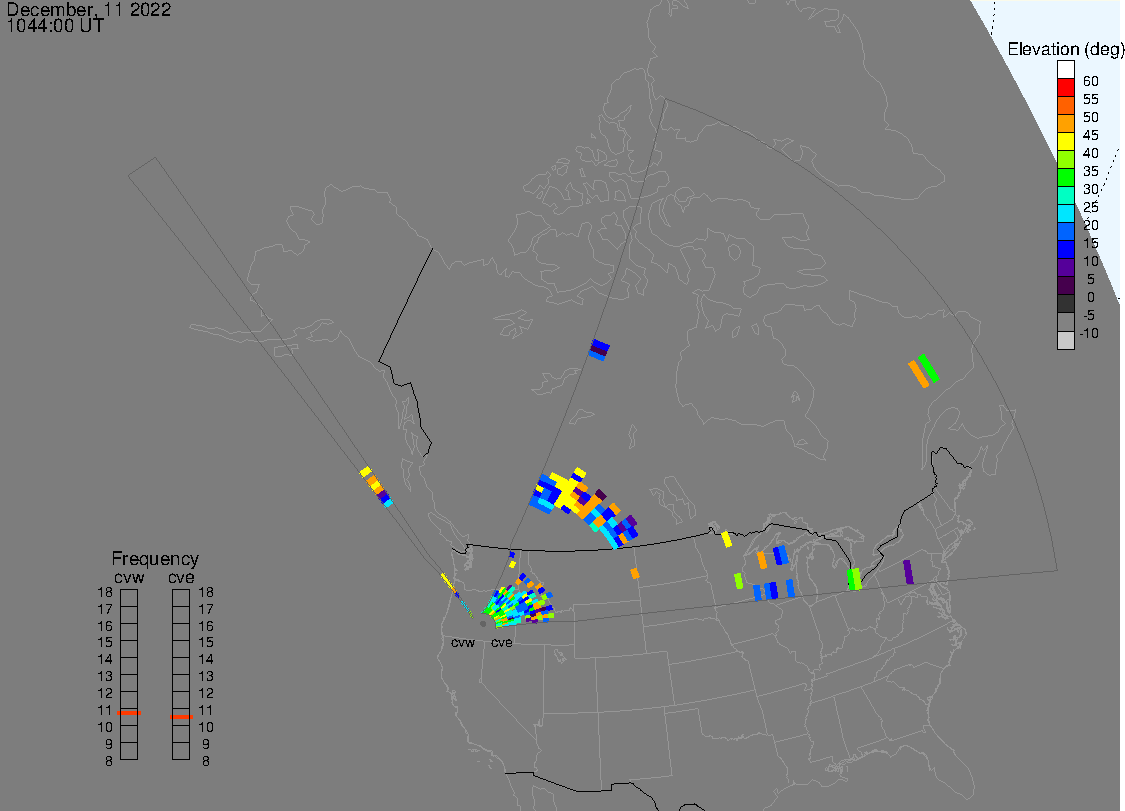Viewport: 1125px width, 811px height.
Task: Select the green 30–35 degree legend swatch
Action: [x=1065, y=177]
